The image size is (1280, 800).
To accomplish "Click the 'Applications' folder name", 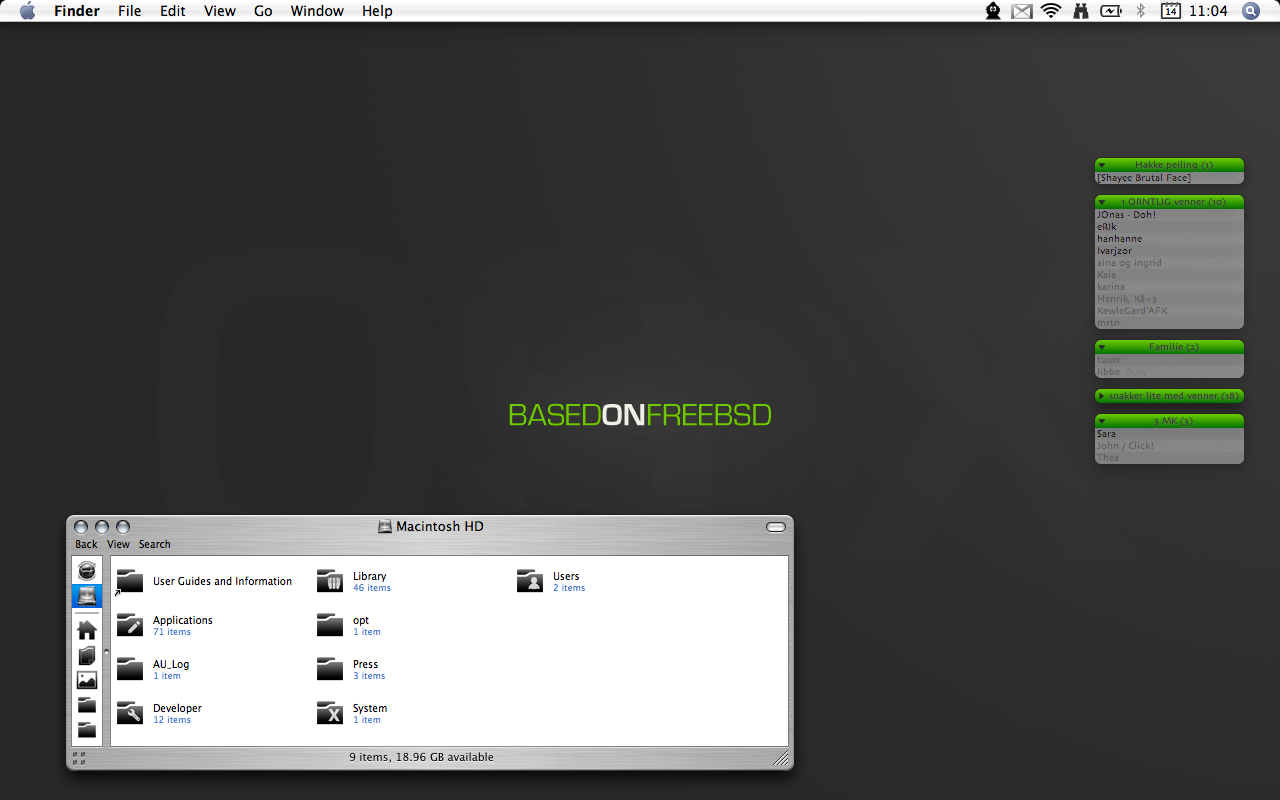I will [183, 620].
